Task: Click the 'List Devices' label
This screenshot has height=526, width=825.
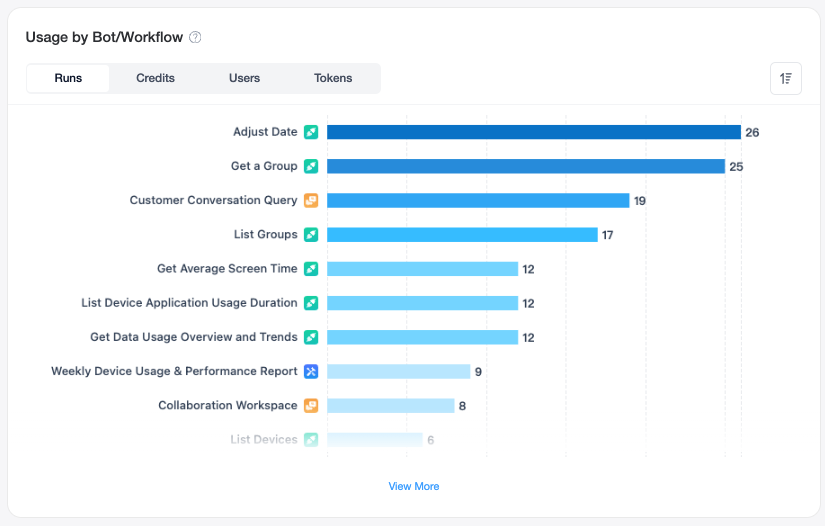Action: coord(264,440)
